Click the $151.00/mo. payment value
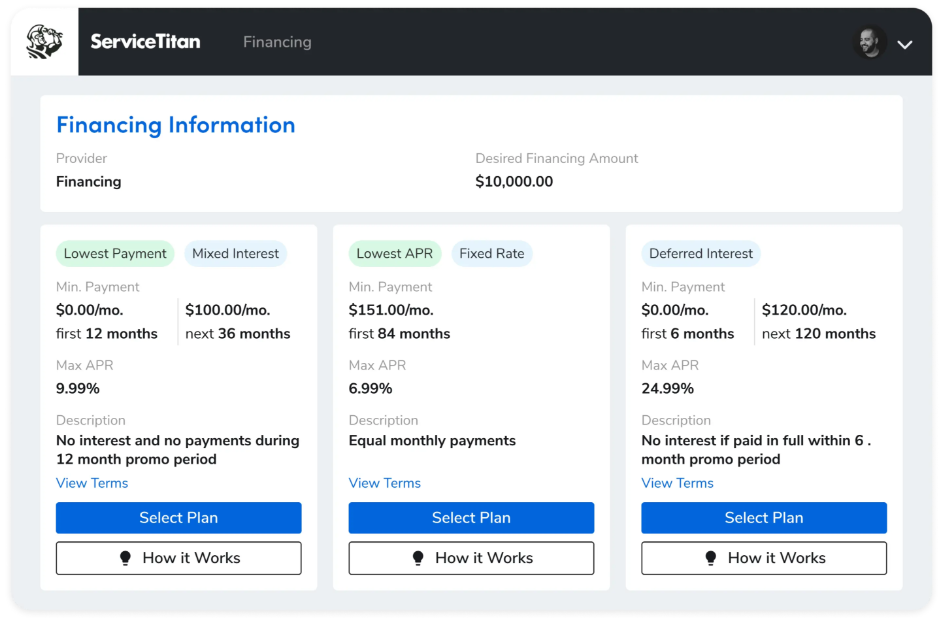The height and width of the screenshot is (625, 945). (x=391, y=310)
